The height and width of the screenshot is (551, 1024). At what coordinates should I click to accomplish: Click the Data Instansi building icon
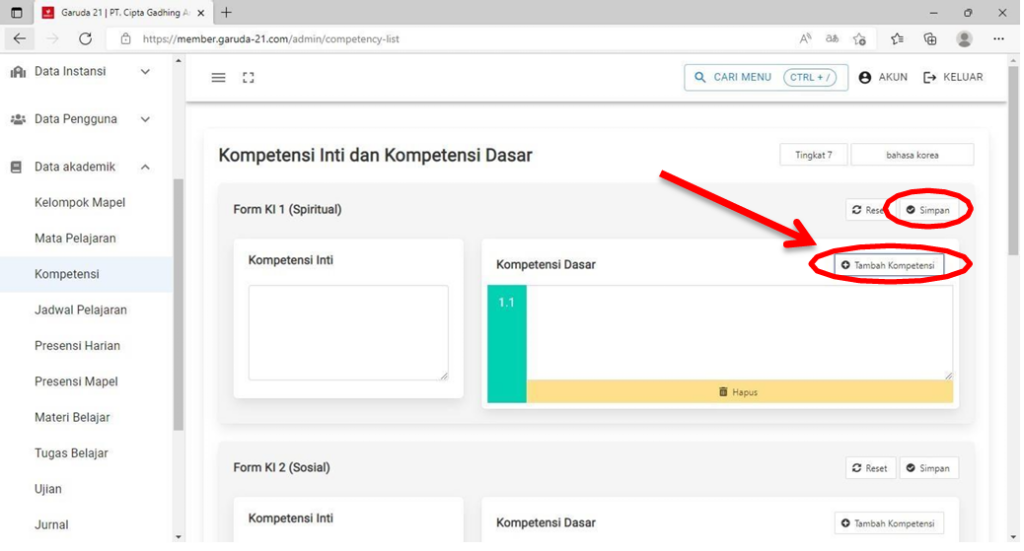18,71
